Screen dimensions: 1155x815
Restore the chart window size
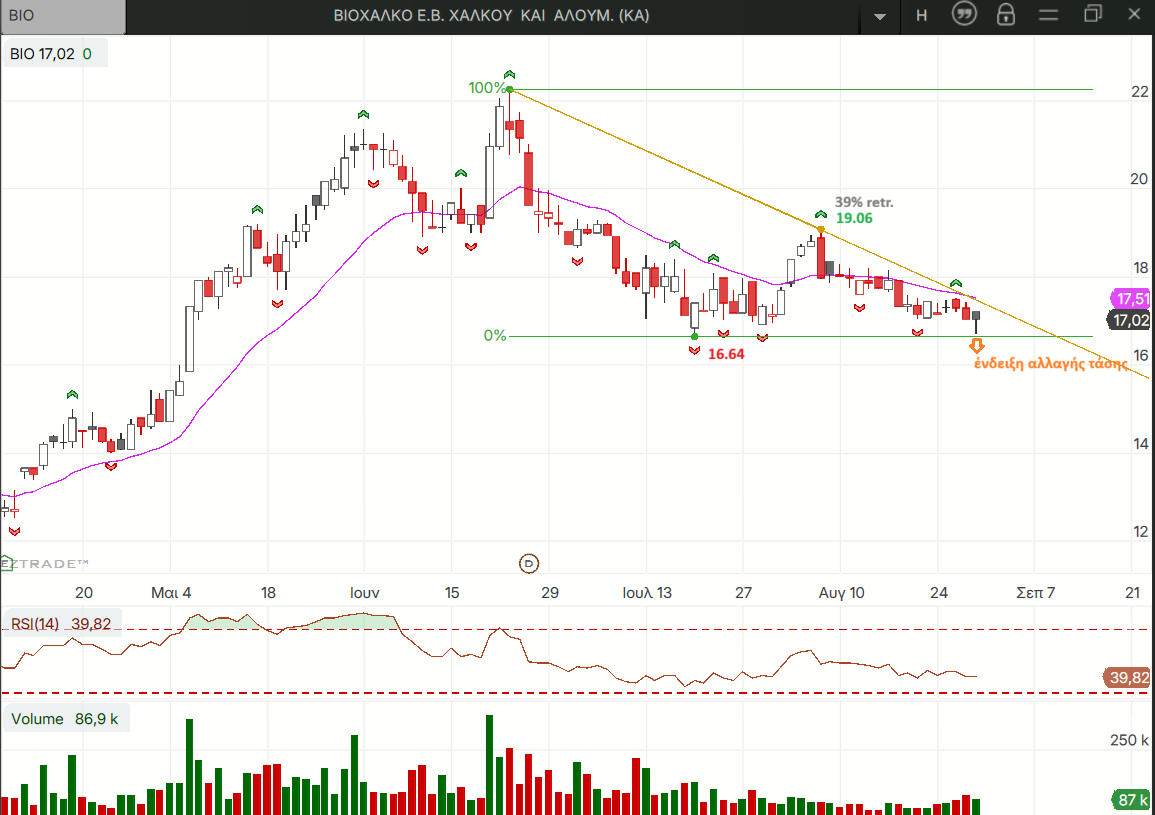1092,14
